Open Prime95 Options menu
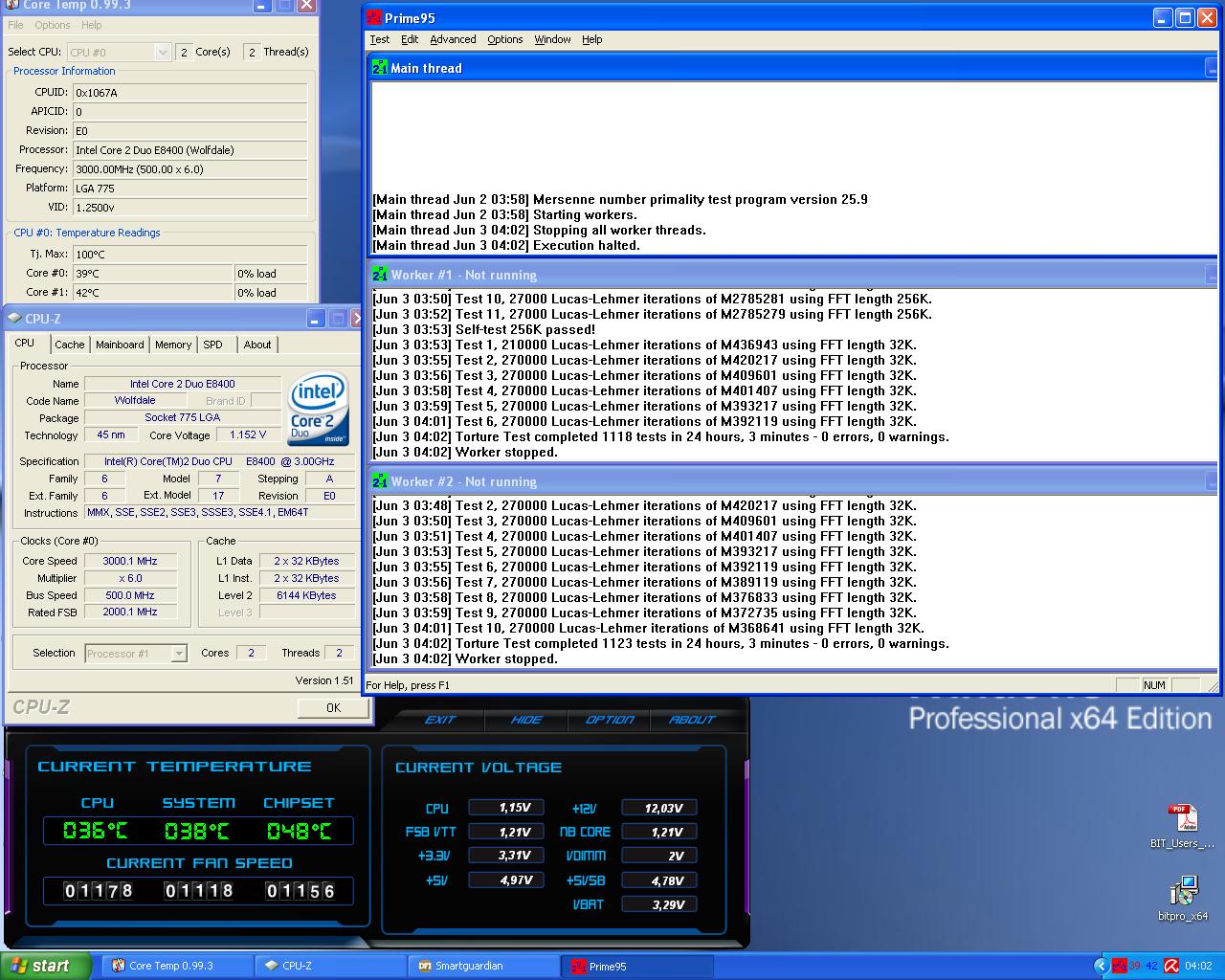 pyautogui.click(x=504, y=39)
